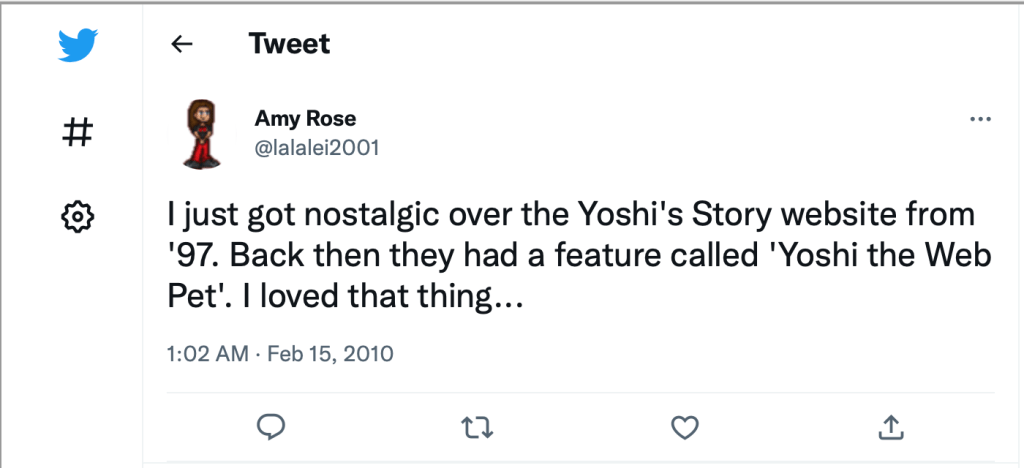Viewport: 1024px width, 468px height.
Task: Open the three-dot More menu on the tweet
Action: click(980, 120)
